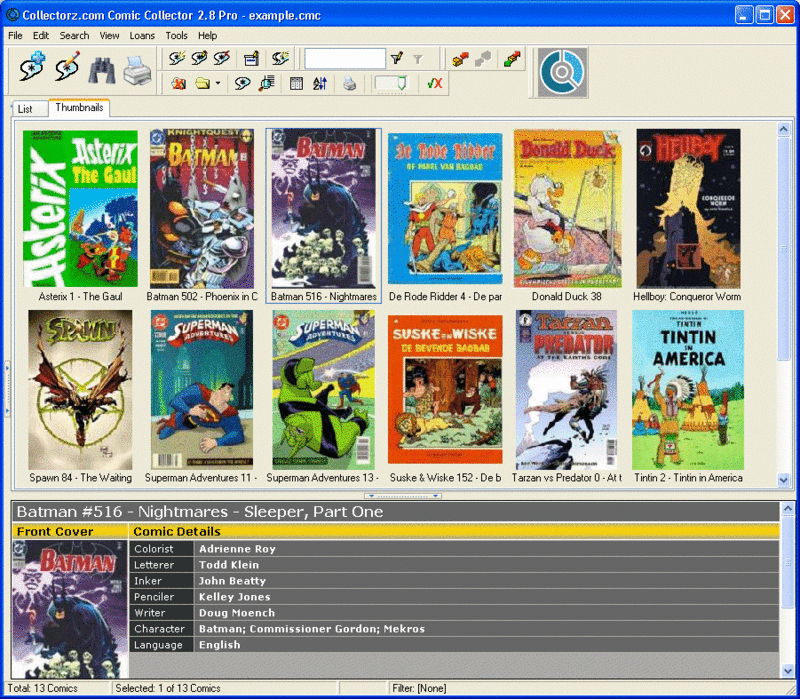Open the Find binoculars tool
The width and height of the screenshot is (800, 699).
pyautogui.click(x=102, y=70)
